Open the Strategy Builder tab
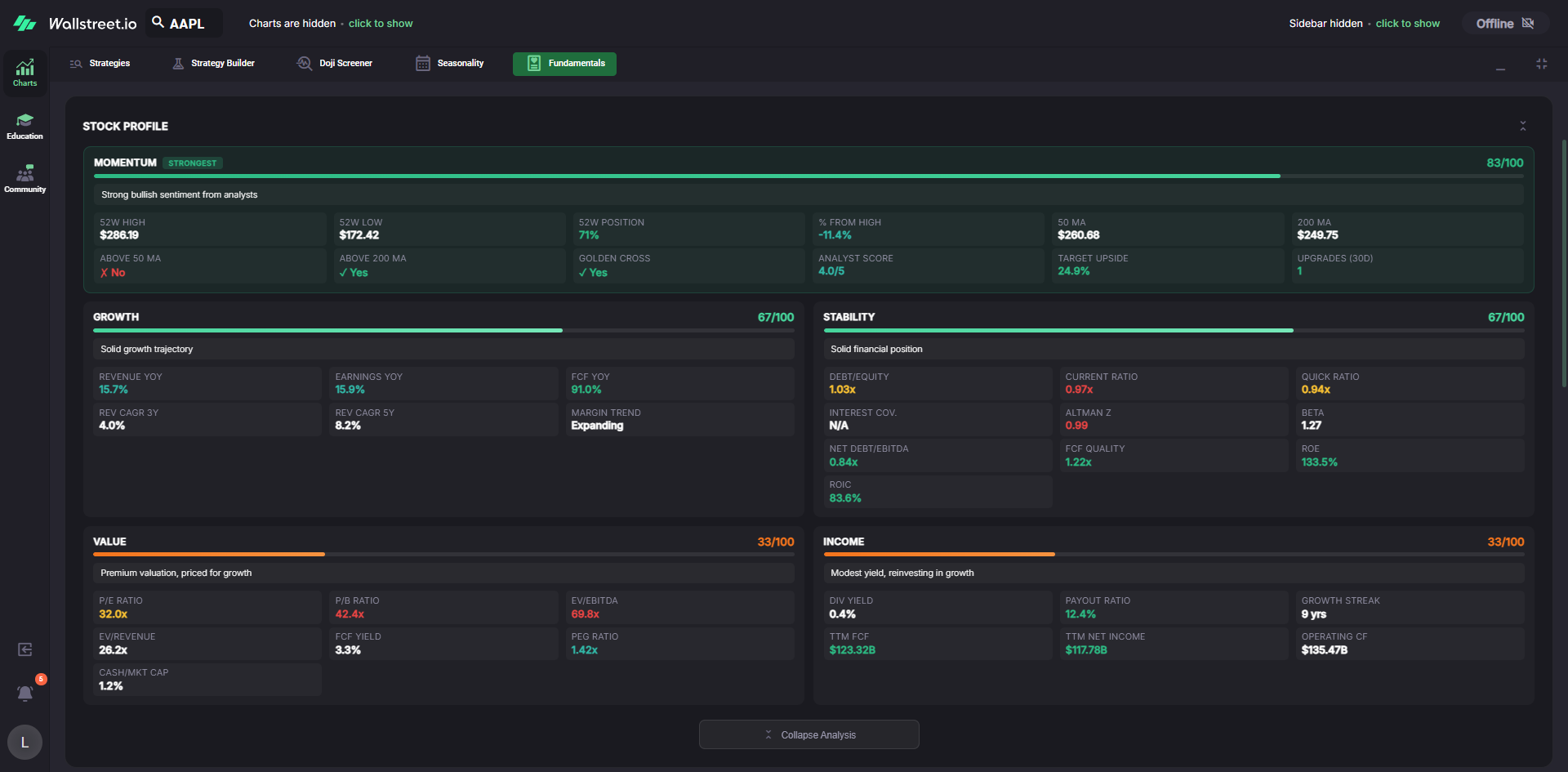1568x772 pixels. coord(214,64)
